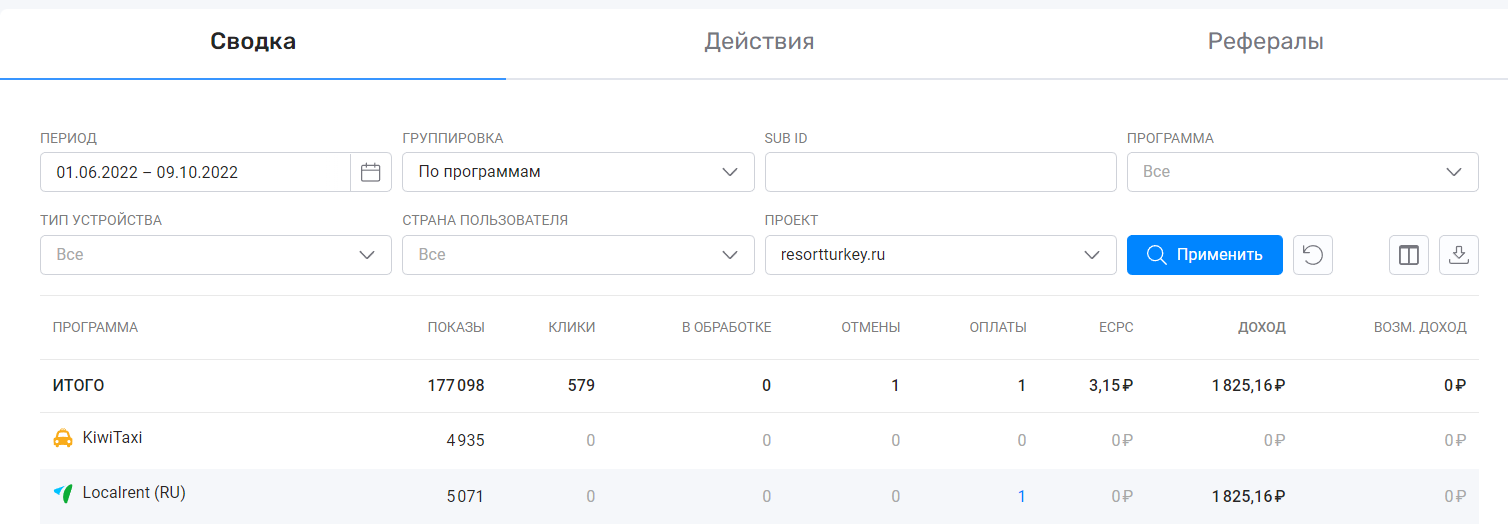Sort by the Доход column header
1508x529 pixels.
tap(1261, 327)
